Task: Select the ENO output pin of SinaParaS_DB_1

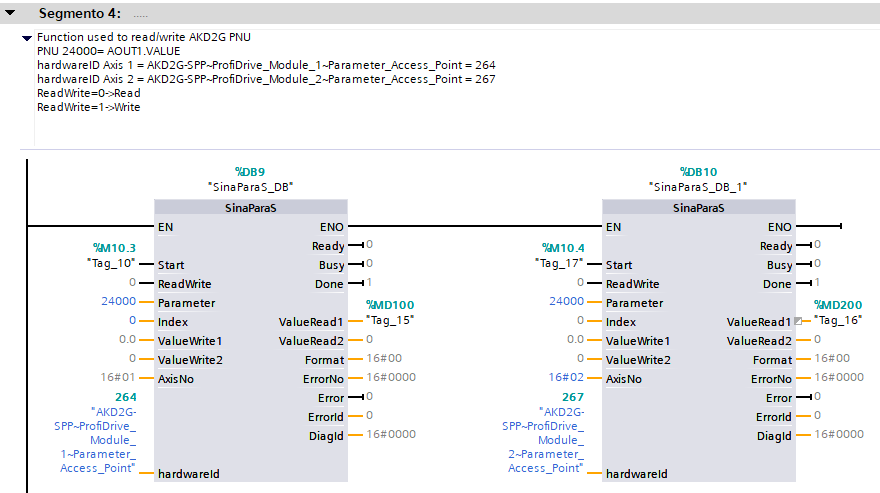Action: [780, 227]
